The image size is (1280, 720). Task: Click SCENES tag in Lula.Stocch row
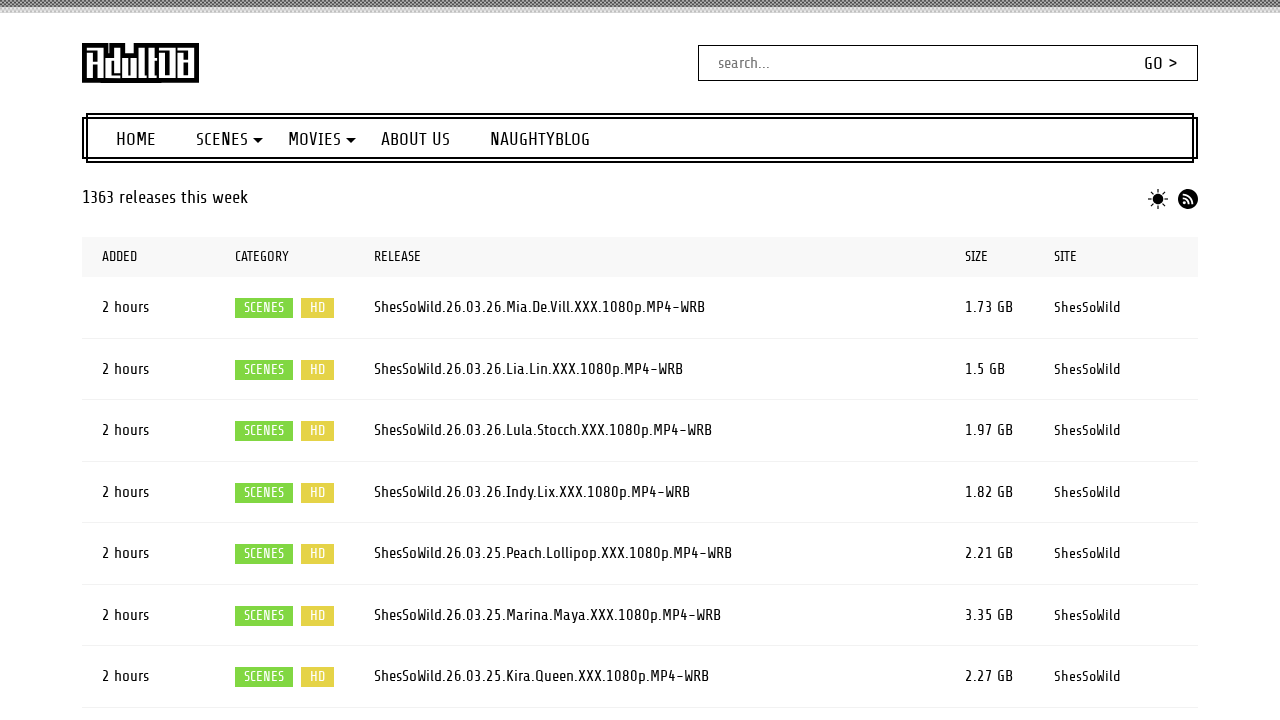click(264, 431)
